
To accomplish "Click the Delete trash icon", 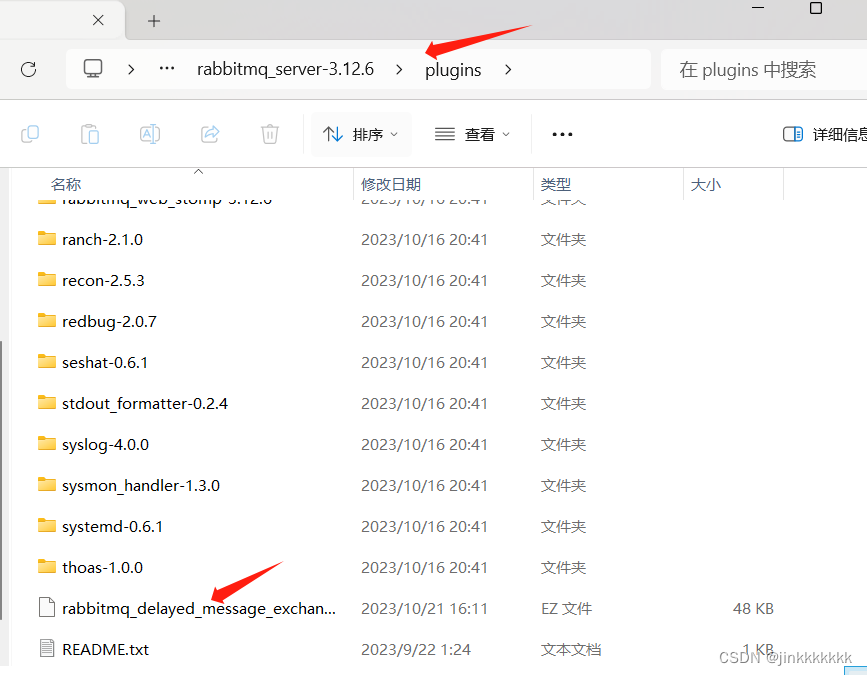I will coord(270,134).
